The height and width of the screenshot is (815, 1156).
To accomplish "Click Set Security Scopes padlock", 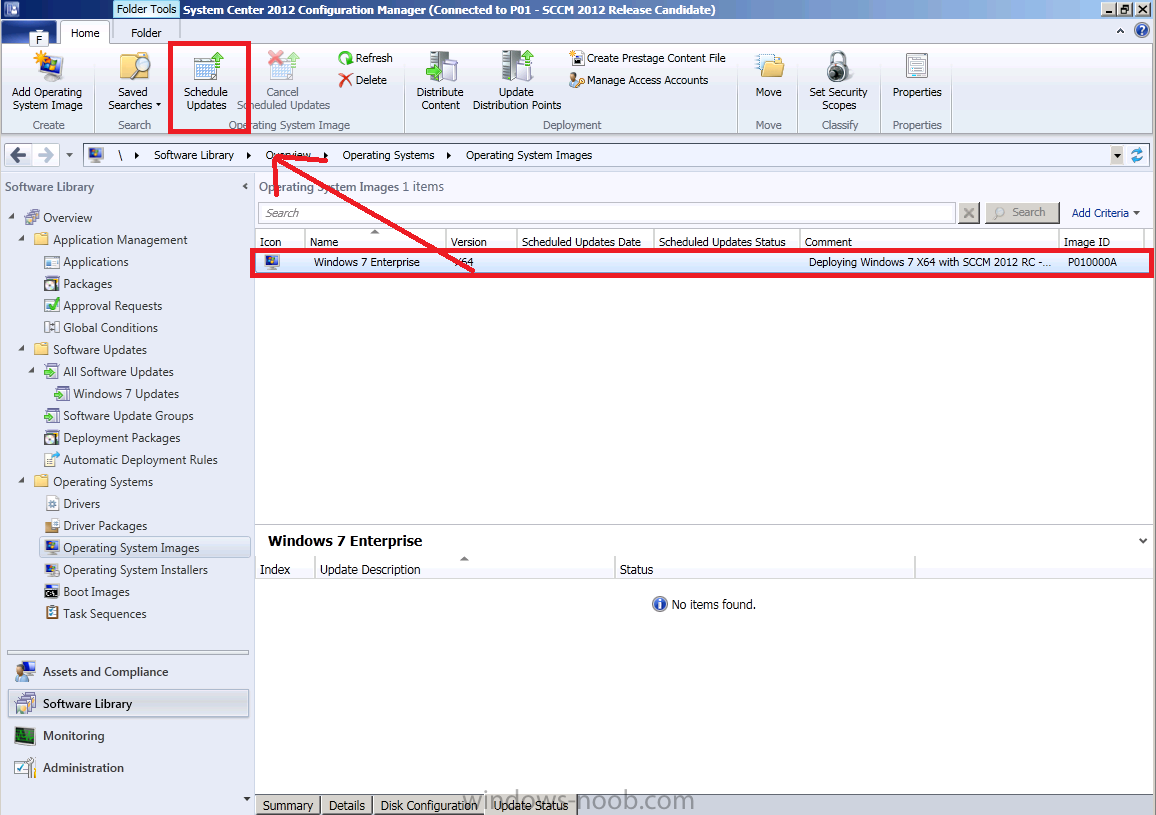I will tap(838, 66).
